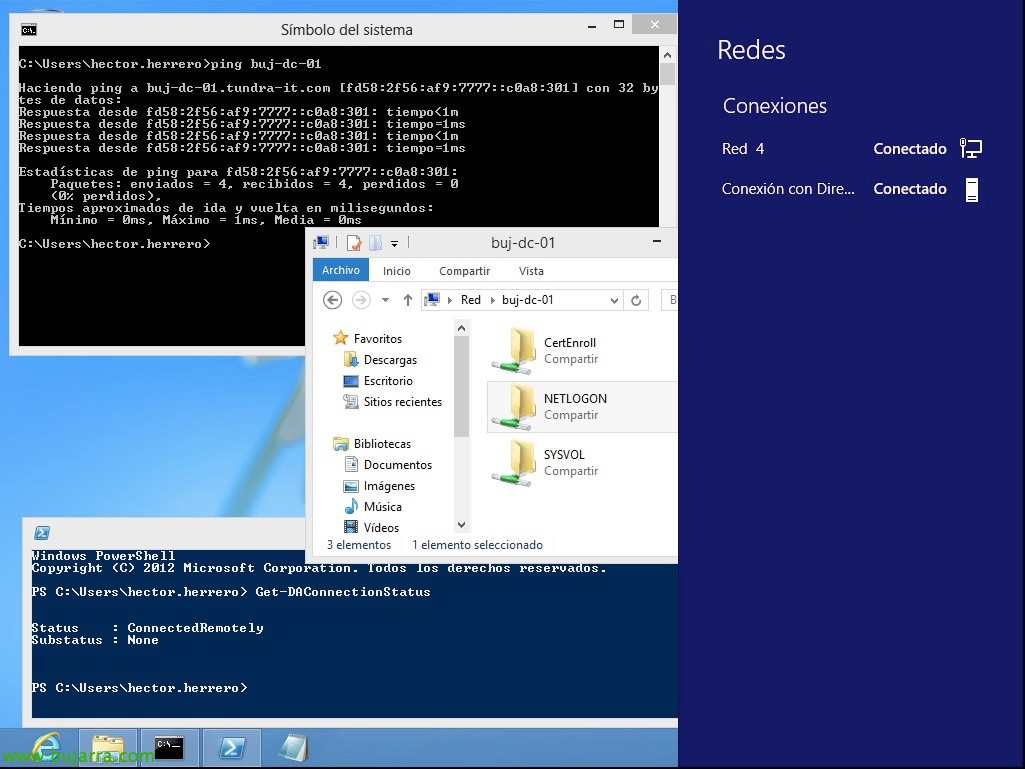Click the 'ConnectedRemotely' status value
The width and height of the screenshot is (1025, 769).
click(x=195, y=628)
